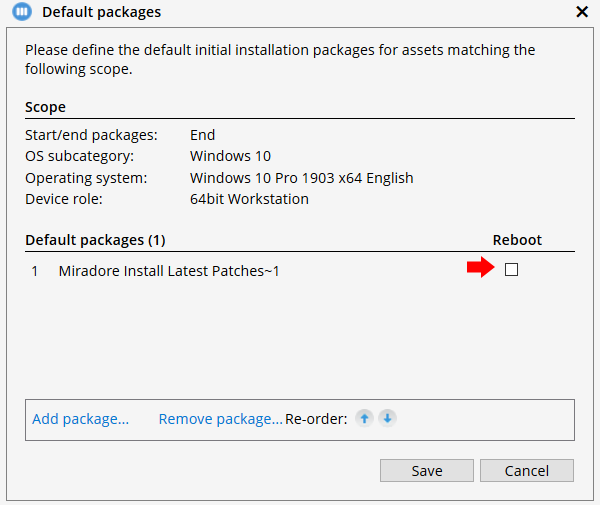Move package up with the up arrow
The width and height of the screenshot is (600, 505).
[364, 418]
